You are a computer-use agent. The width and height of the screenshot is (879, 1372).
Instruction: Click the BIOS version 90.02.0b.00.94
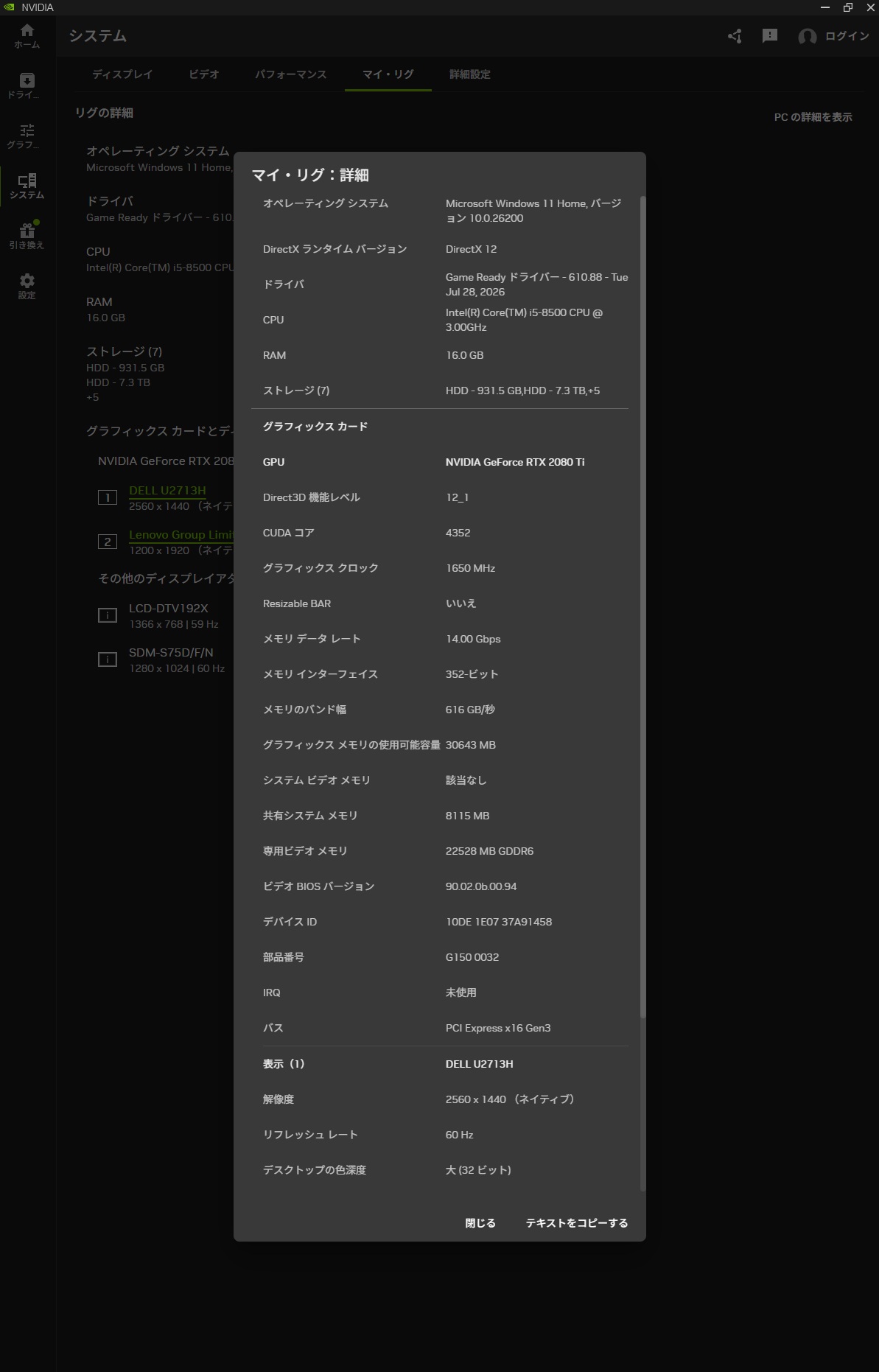[481, 886]
